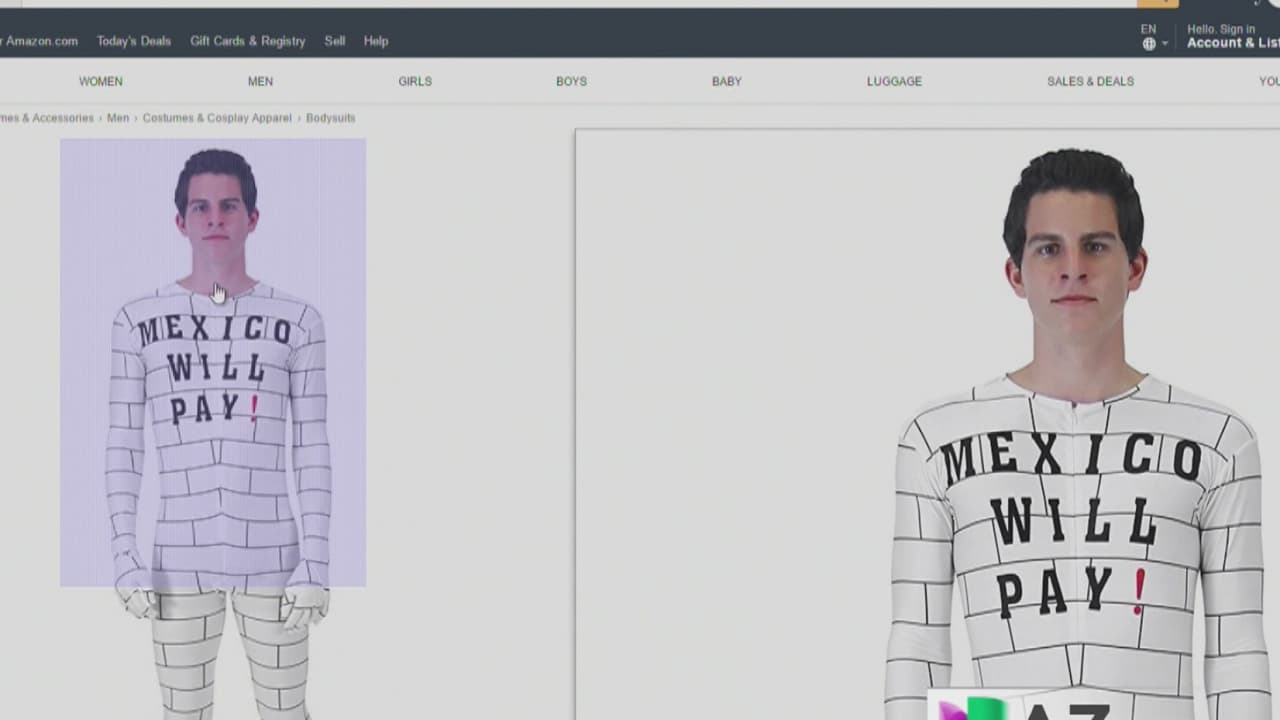Click the Amazon.com link in top bar
This screenshot has width=1280, height=720.
pos(40,41)
